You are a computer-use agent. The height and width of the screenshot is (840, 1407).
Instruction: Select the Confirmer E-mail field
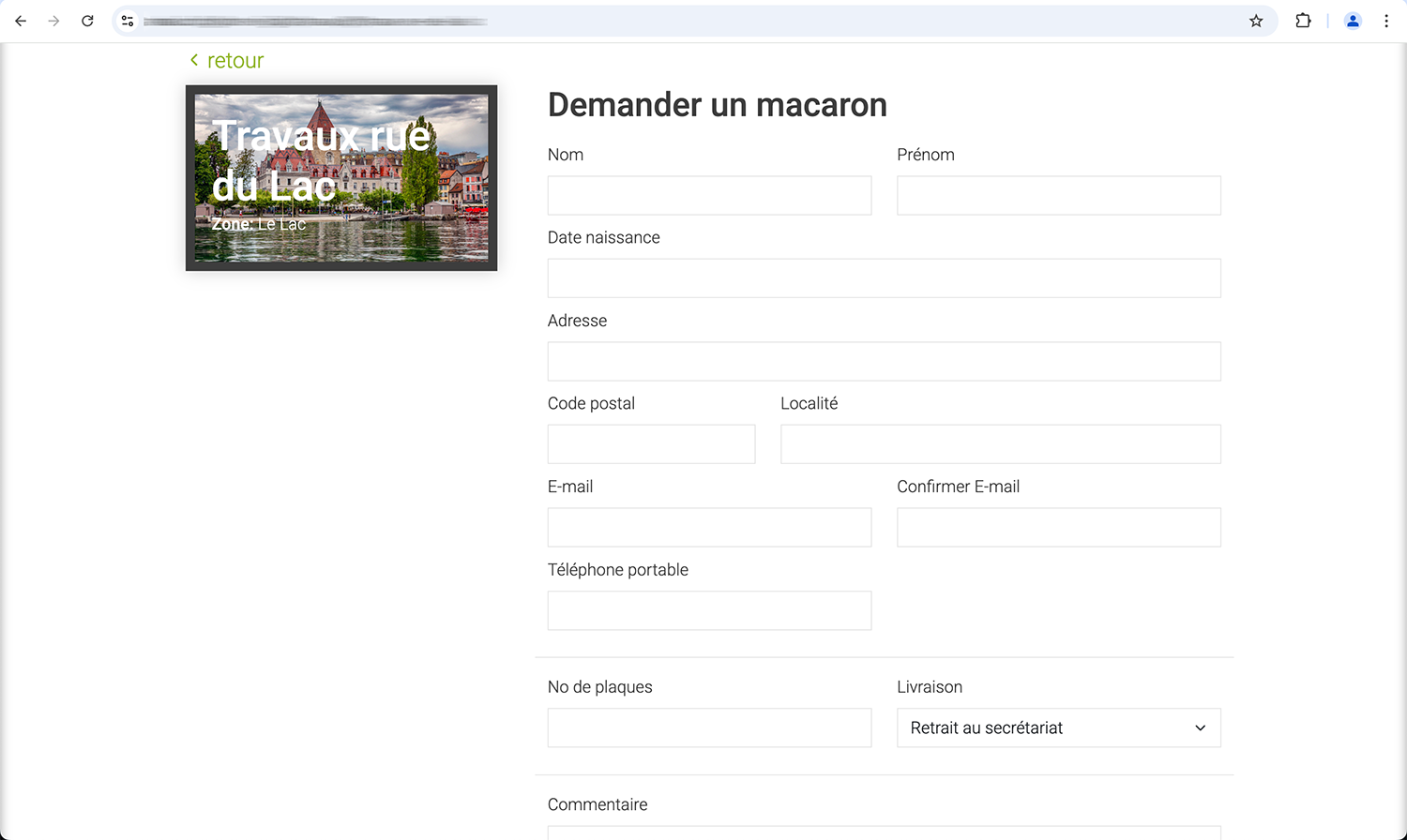pyautogui.click(x=1058, y=528)
